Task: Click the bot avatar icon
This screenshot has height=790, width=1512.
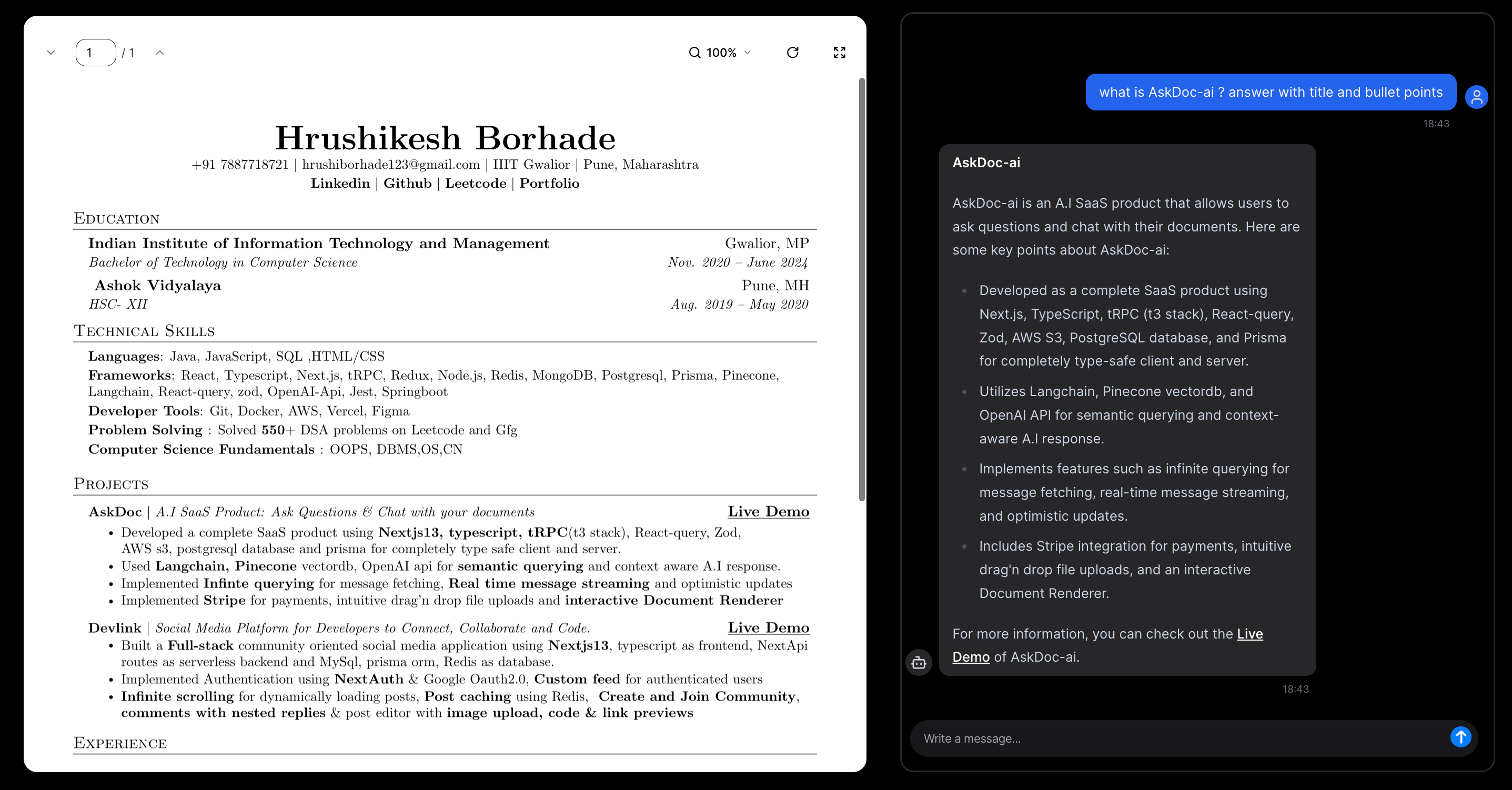Action: pyautogui.click(x=919, y=663)
